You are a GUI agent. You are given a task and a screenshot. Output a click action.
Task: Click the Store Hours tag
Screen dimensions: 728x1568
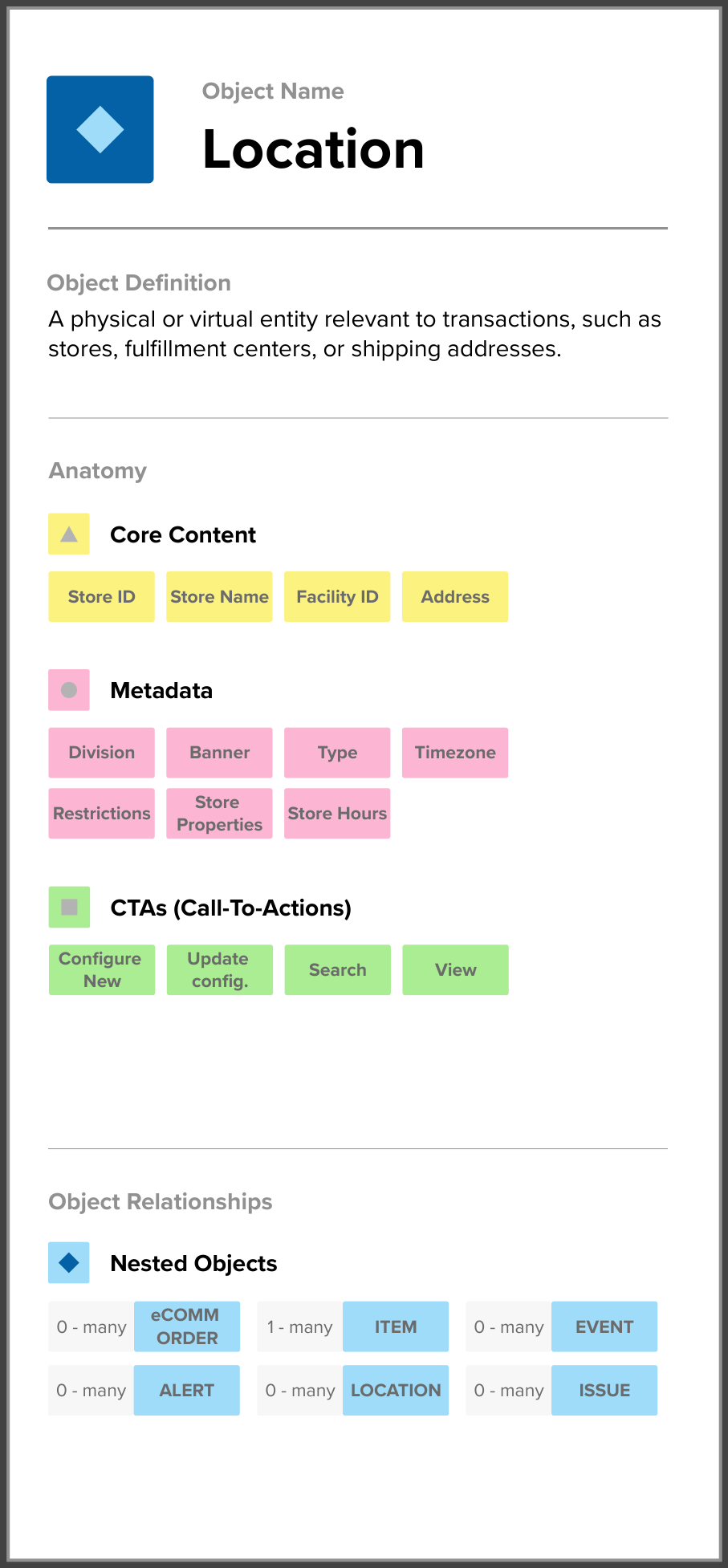337,814
